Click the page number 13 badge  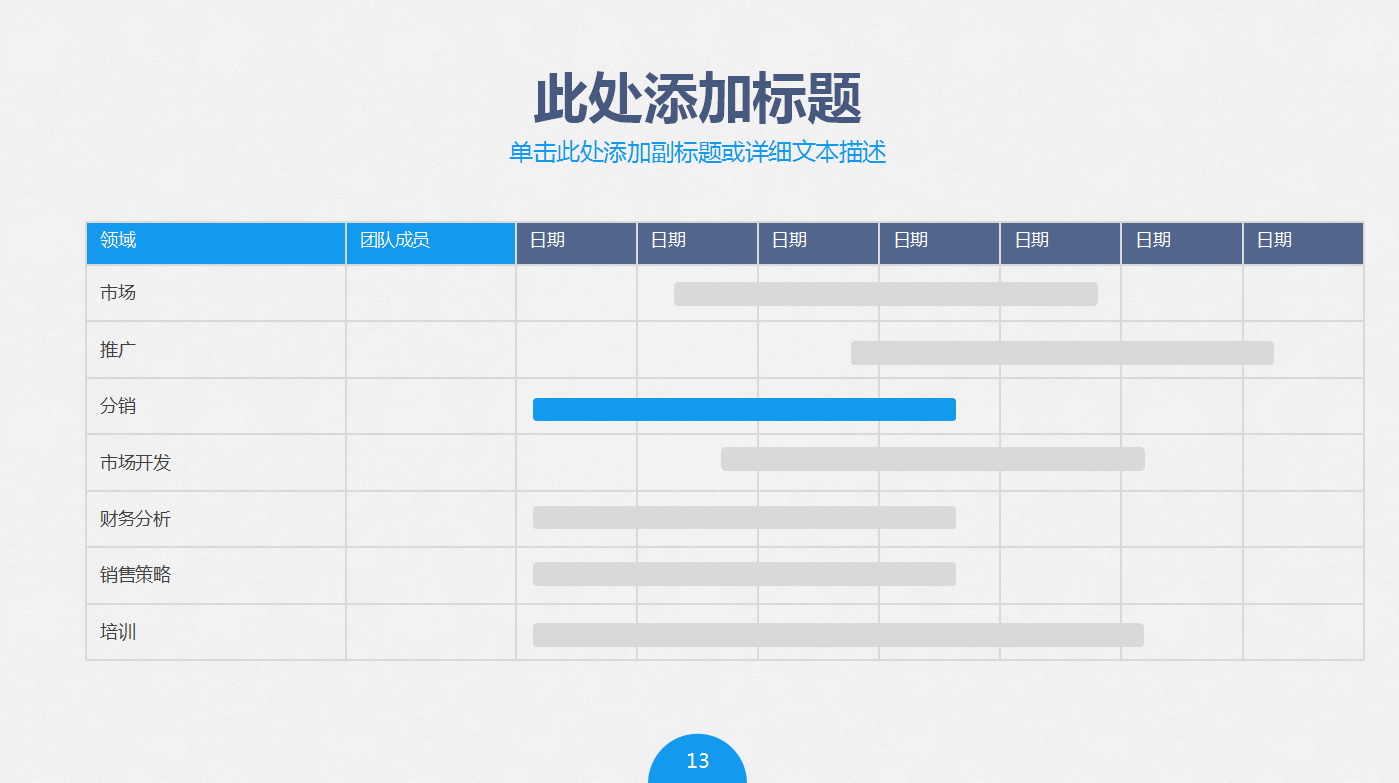point(699,760)
